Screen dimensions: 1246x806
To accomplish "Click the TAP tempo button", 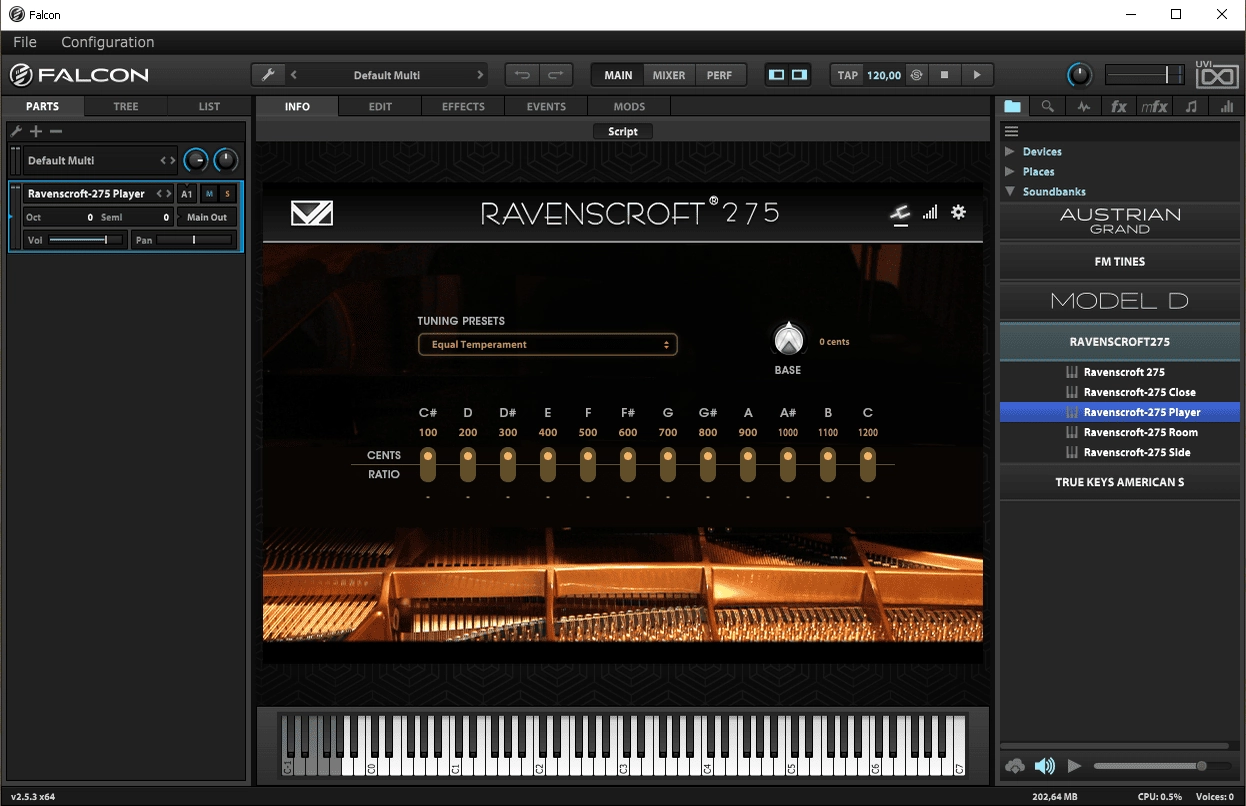I will (x=848, y=75).
